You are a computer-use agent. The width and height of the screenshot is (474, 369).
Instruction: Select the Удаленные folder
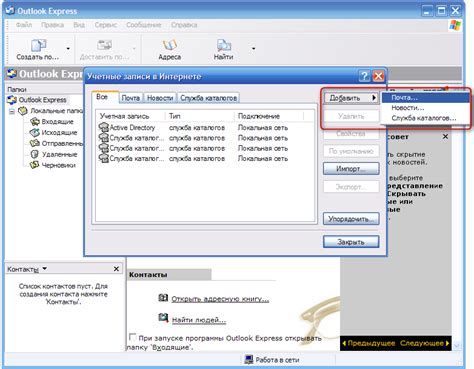click(59, 154)
